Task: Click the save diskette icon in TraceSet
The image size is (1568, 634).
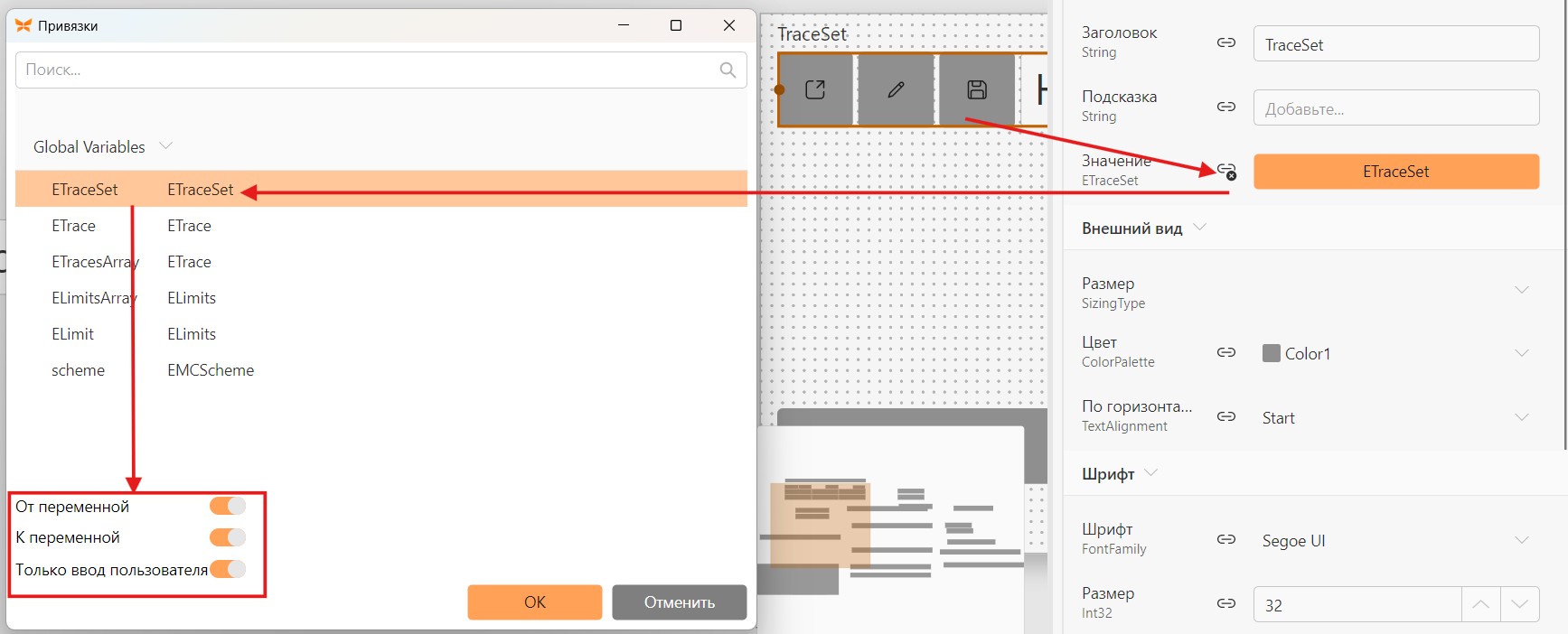Action: tap(977, 89)
